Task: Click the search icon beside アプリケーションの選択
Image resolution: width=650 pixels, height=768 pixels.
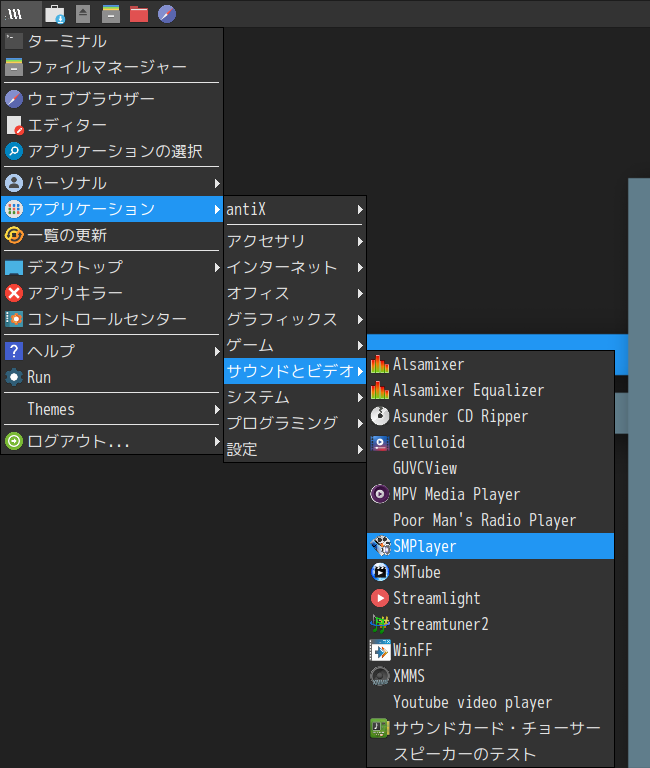Action: 14,151
